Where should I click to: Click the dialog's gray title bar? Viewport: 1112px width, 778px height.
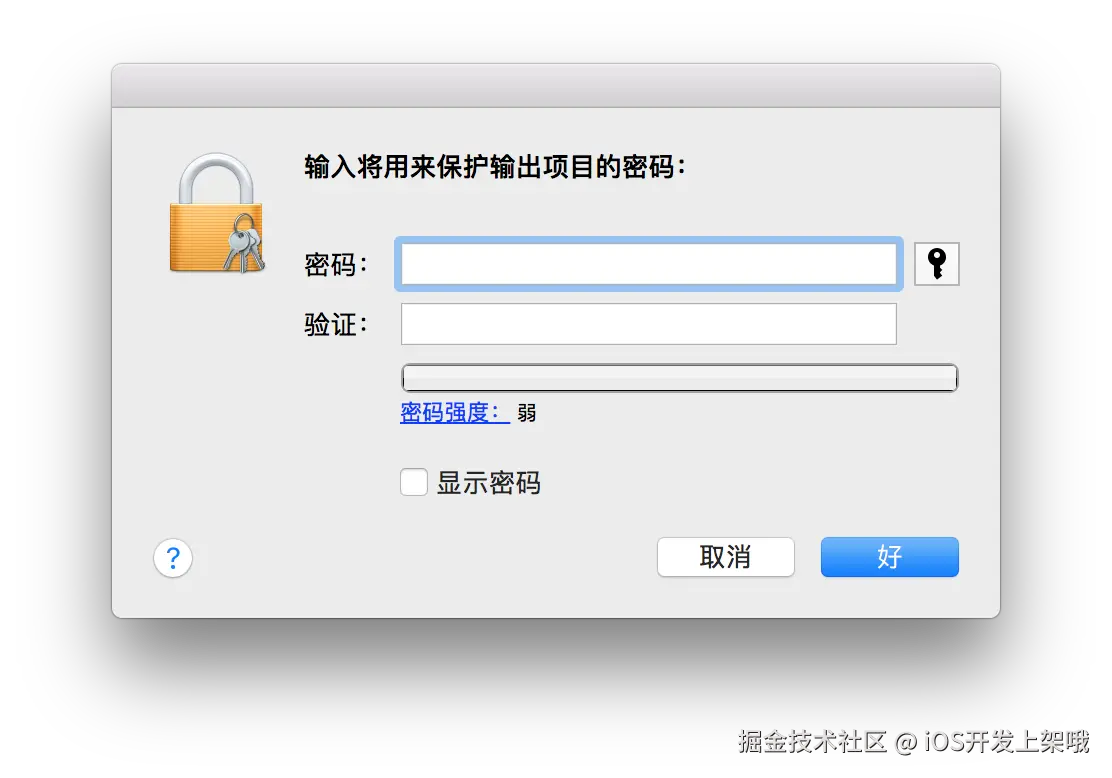(556, 86)
